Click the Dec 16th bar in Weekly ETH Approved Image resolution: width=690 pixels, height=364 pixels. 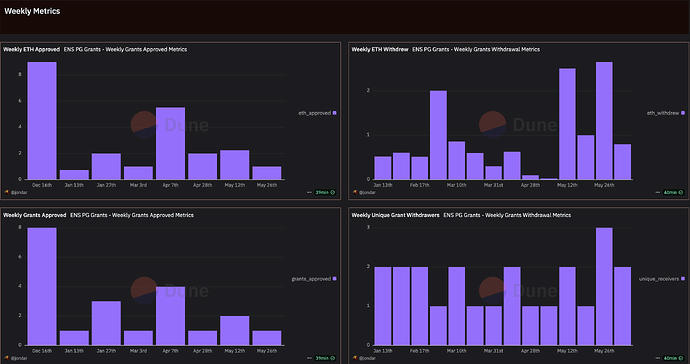click(x=42, y=121)
